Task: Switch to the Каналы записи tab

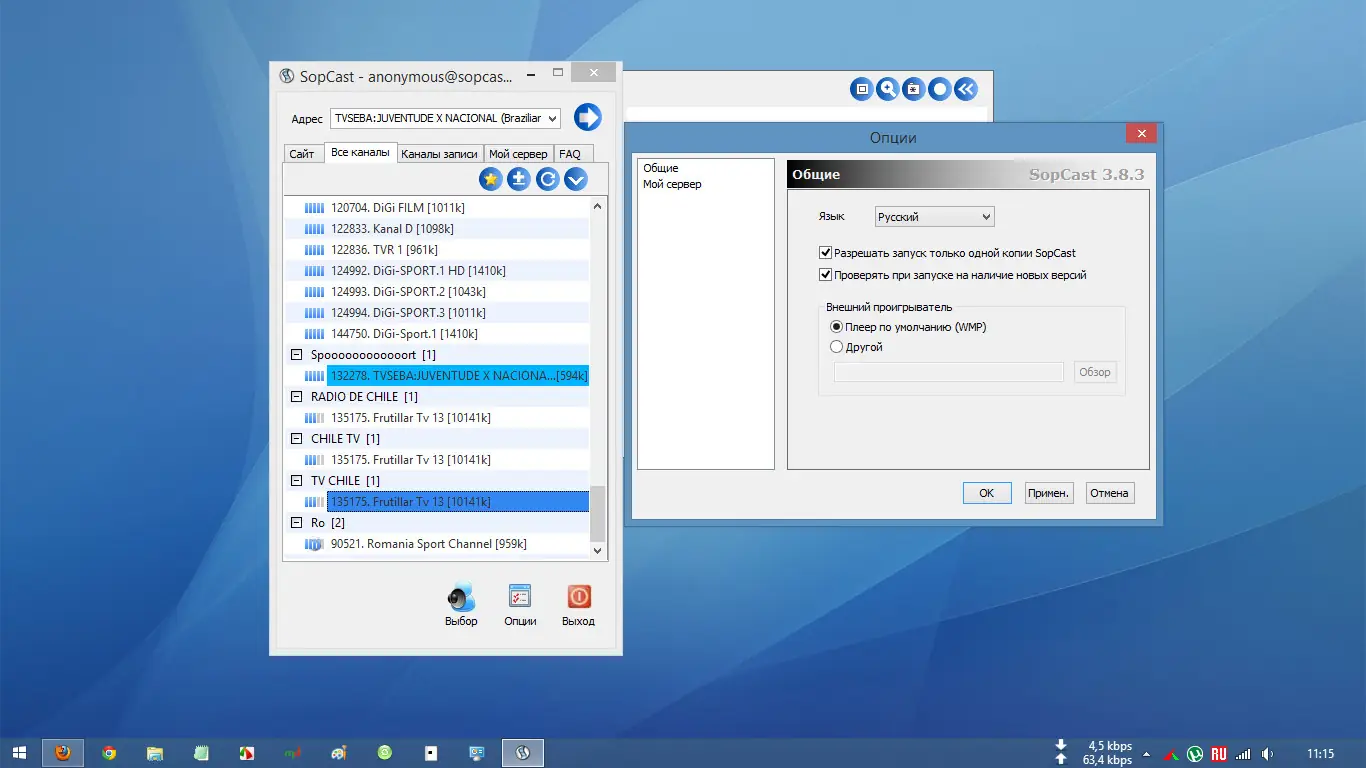Action: coord(441,154)
